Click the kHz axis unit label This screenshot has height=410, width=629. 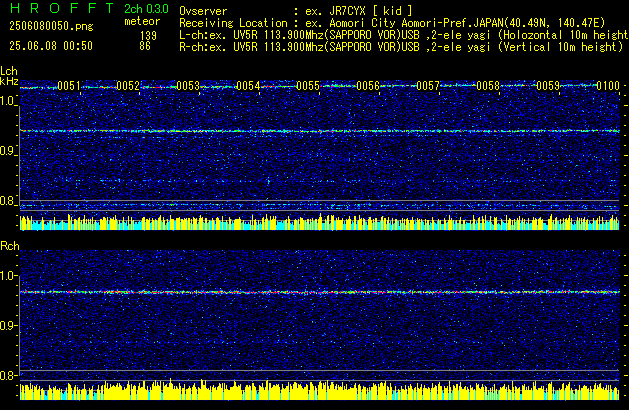[x=9, y=81]
